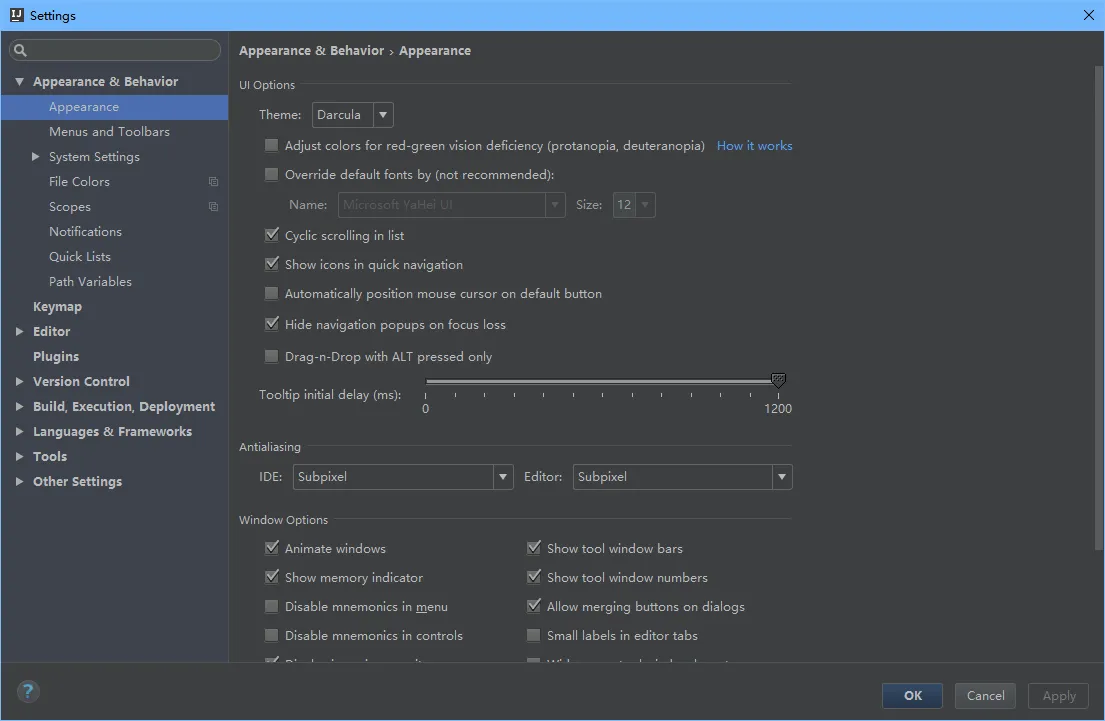Enable Drag-n-Drop with ALT pressed only
This screenshot has height=721, width=1105.
tap(271, 356)
